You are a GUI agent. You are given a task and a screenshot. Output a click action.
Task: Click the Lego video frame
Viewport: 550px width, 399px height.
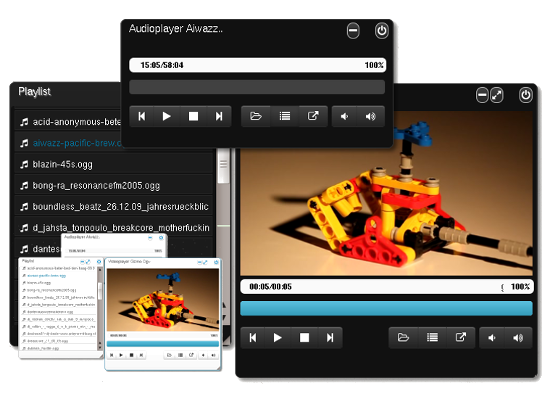386,194
